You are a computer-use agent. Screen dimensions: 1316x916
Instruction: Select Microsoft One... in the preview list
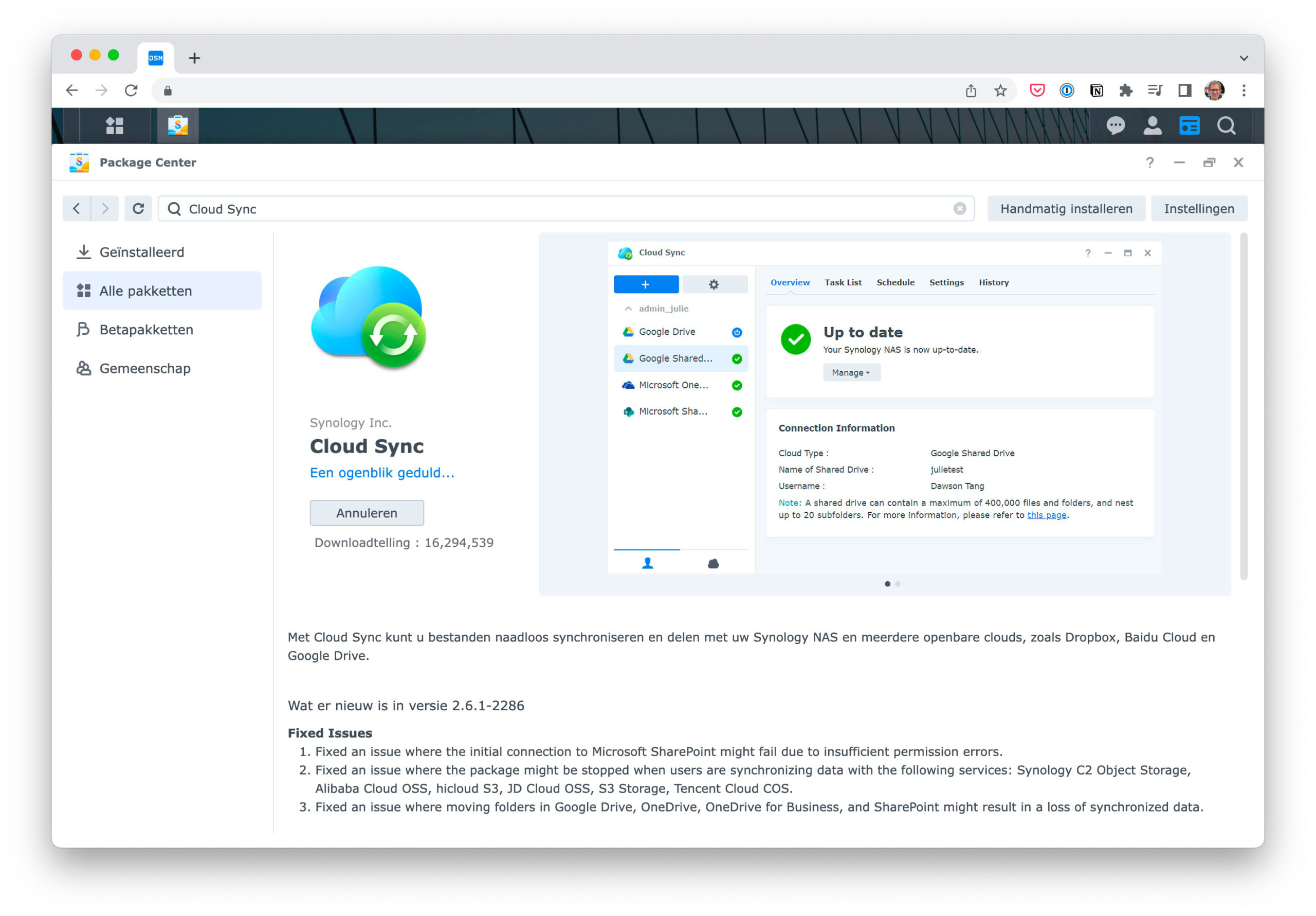pos(680,385)
